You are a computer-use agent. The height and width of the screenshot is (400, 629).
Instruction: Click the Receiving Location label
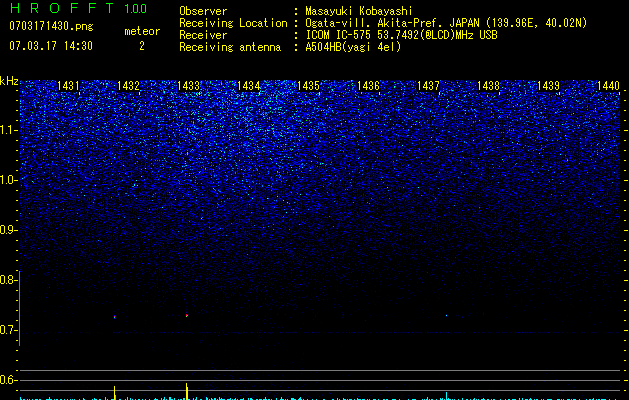(x=233, y=23)
